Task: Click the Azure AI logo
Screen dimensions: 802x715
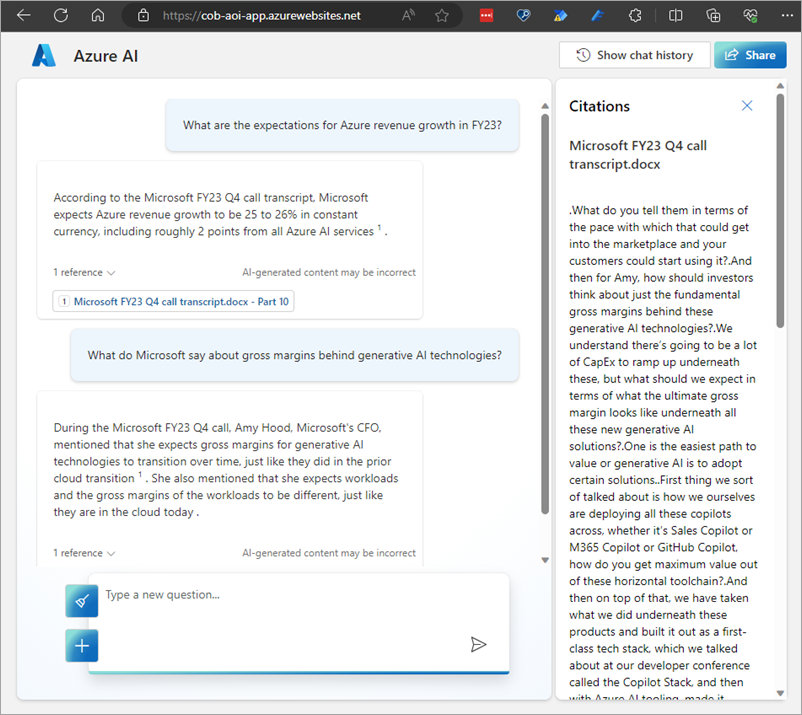Action: pyautogui.click(x=44, y=55)
